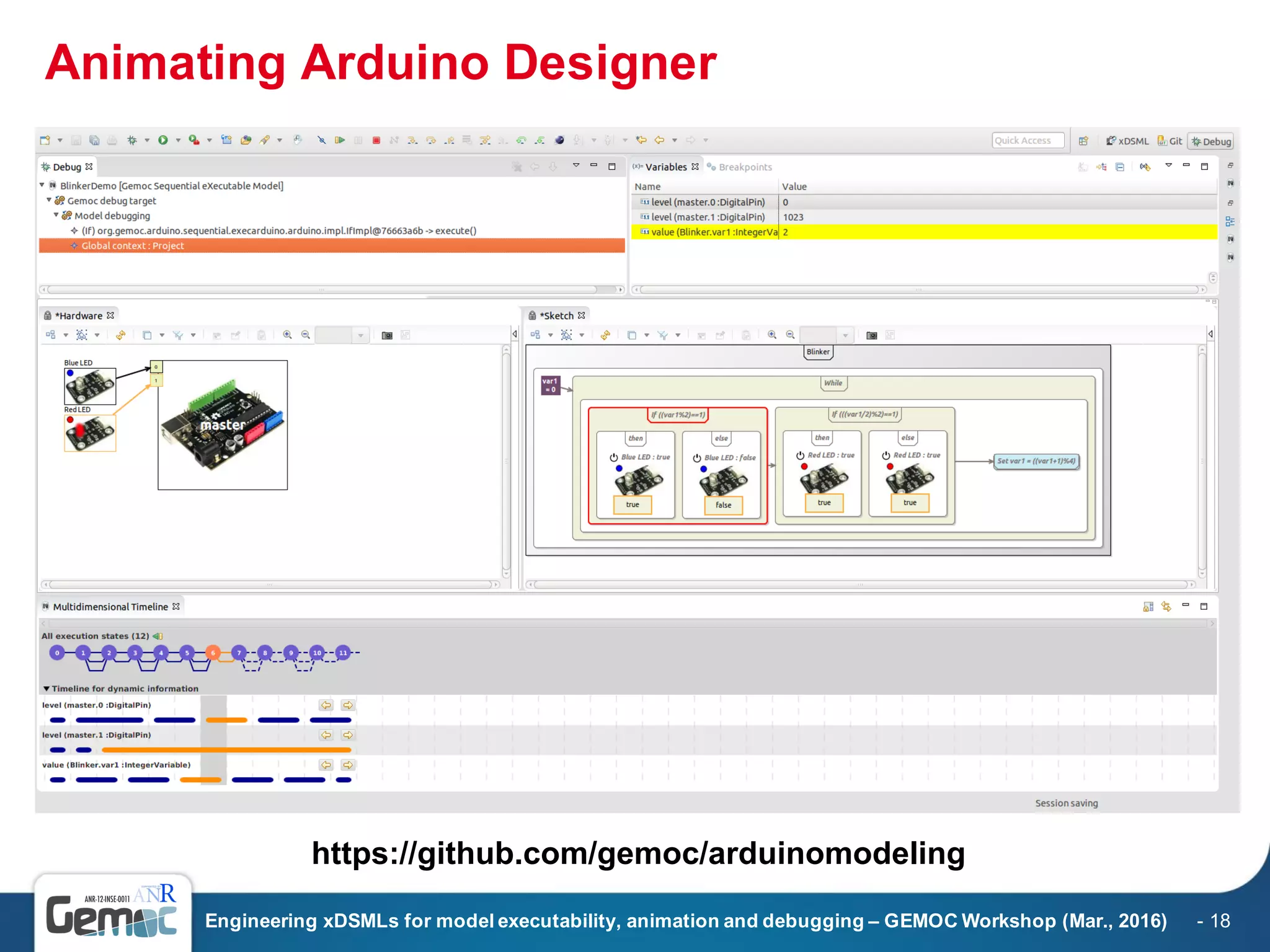Jump to execution state 11 on timeline
Image resolution: width=1270 pixels, height=952 pixels.
pos(343,653)
